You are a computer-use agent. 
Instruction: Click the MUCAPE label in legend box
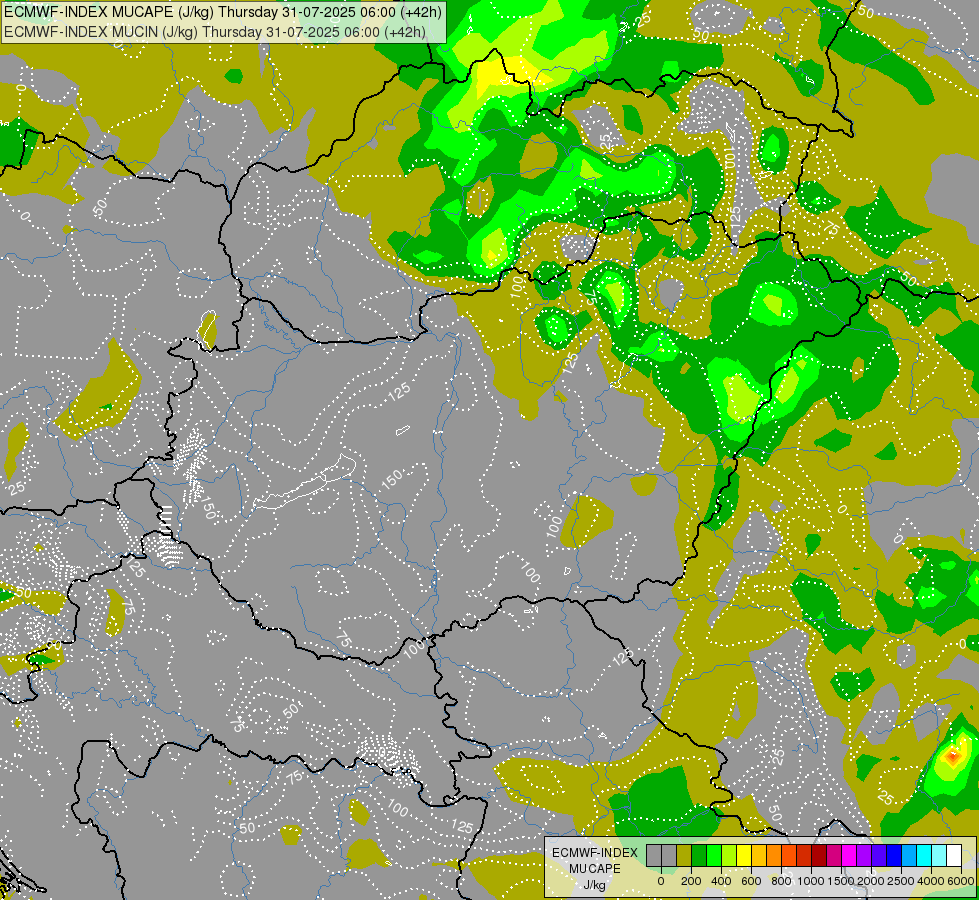click(x=595, y=869)
